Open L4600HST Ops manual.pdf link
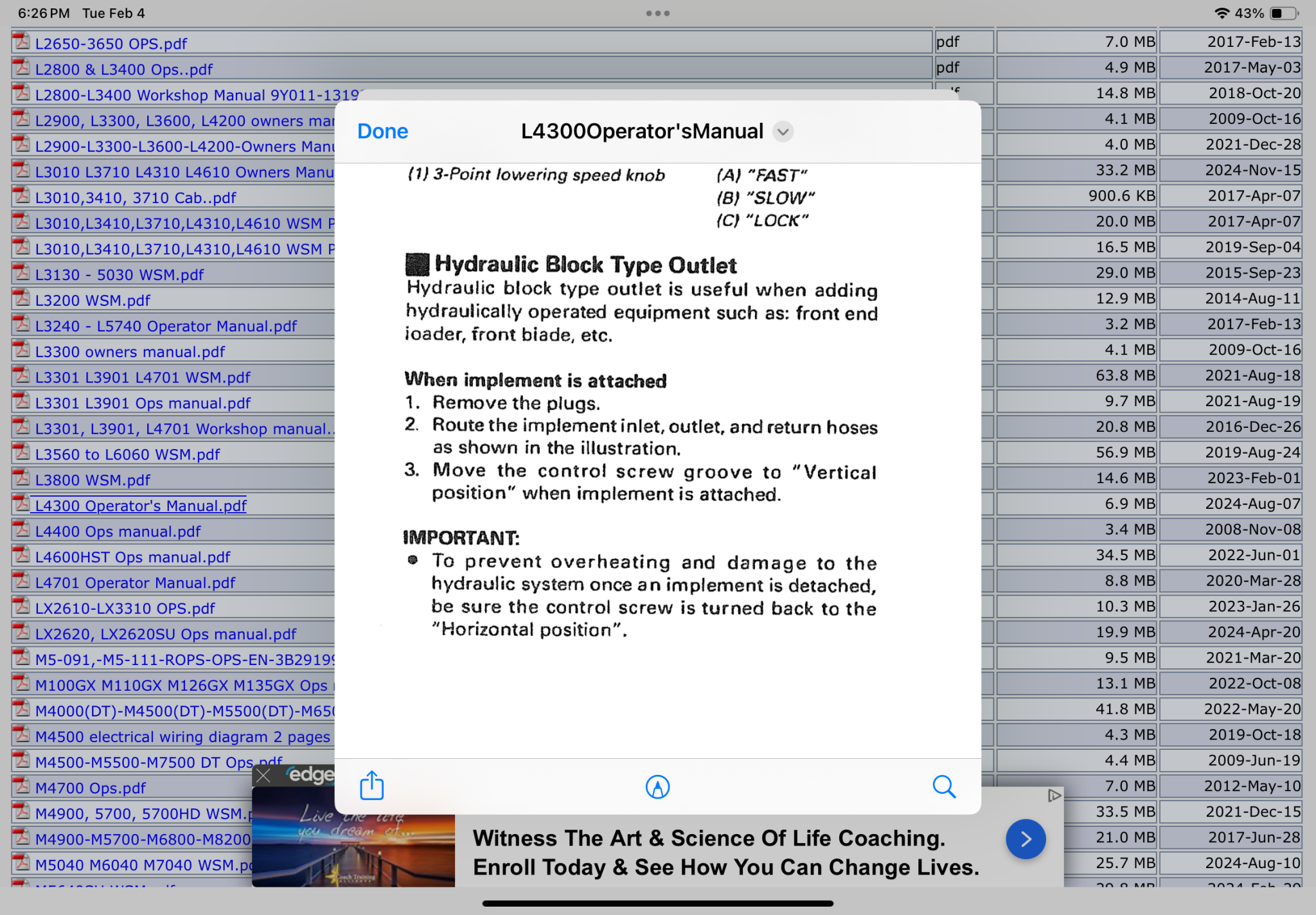 pyautogui.click(x=132, y=558)
